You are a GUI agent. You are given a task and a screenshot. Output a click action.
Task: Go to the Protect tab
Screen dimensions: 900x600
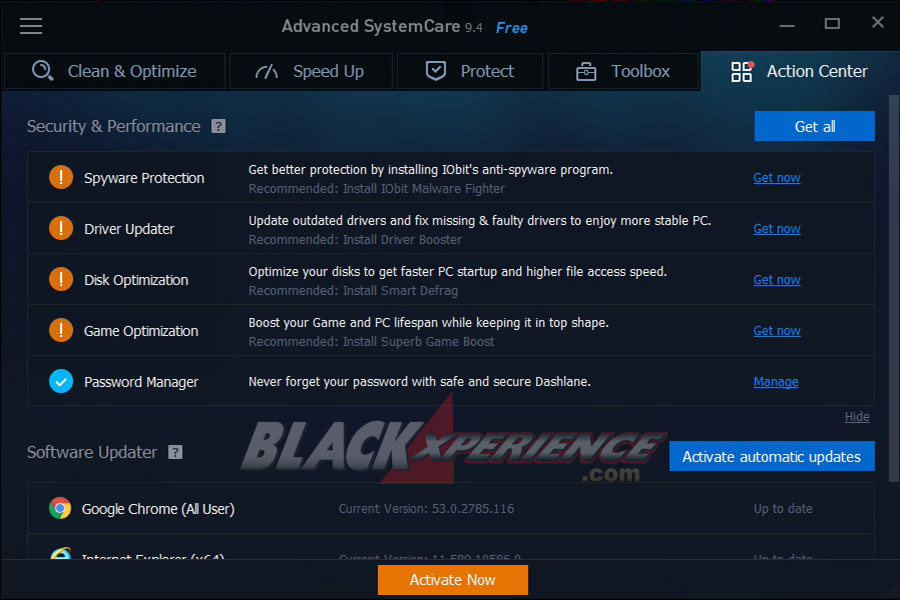pyautogui.click(x=470, y=71)
